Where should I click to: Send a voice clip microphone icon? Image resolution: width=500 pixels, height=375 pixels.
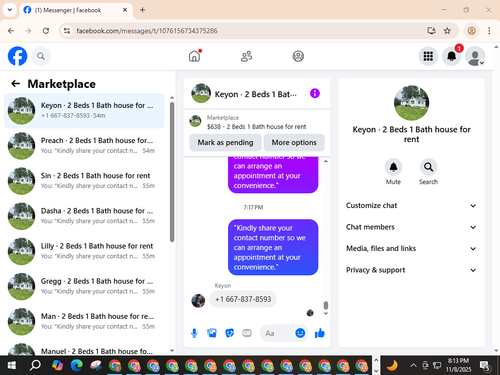194,333
